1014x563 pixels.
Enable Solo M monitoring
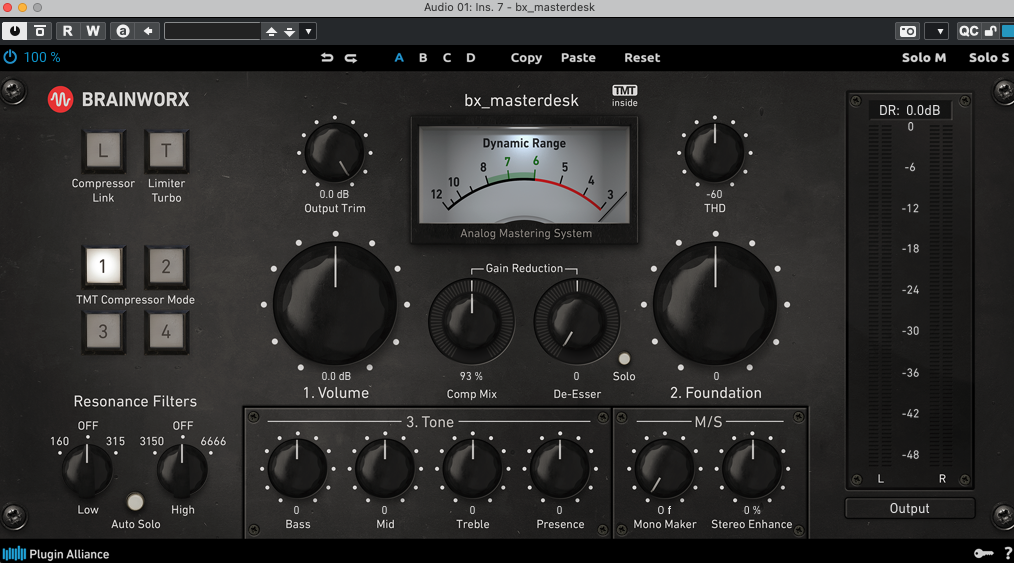924,58
